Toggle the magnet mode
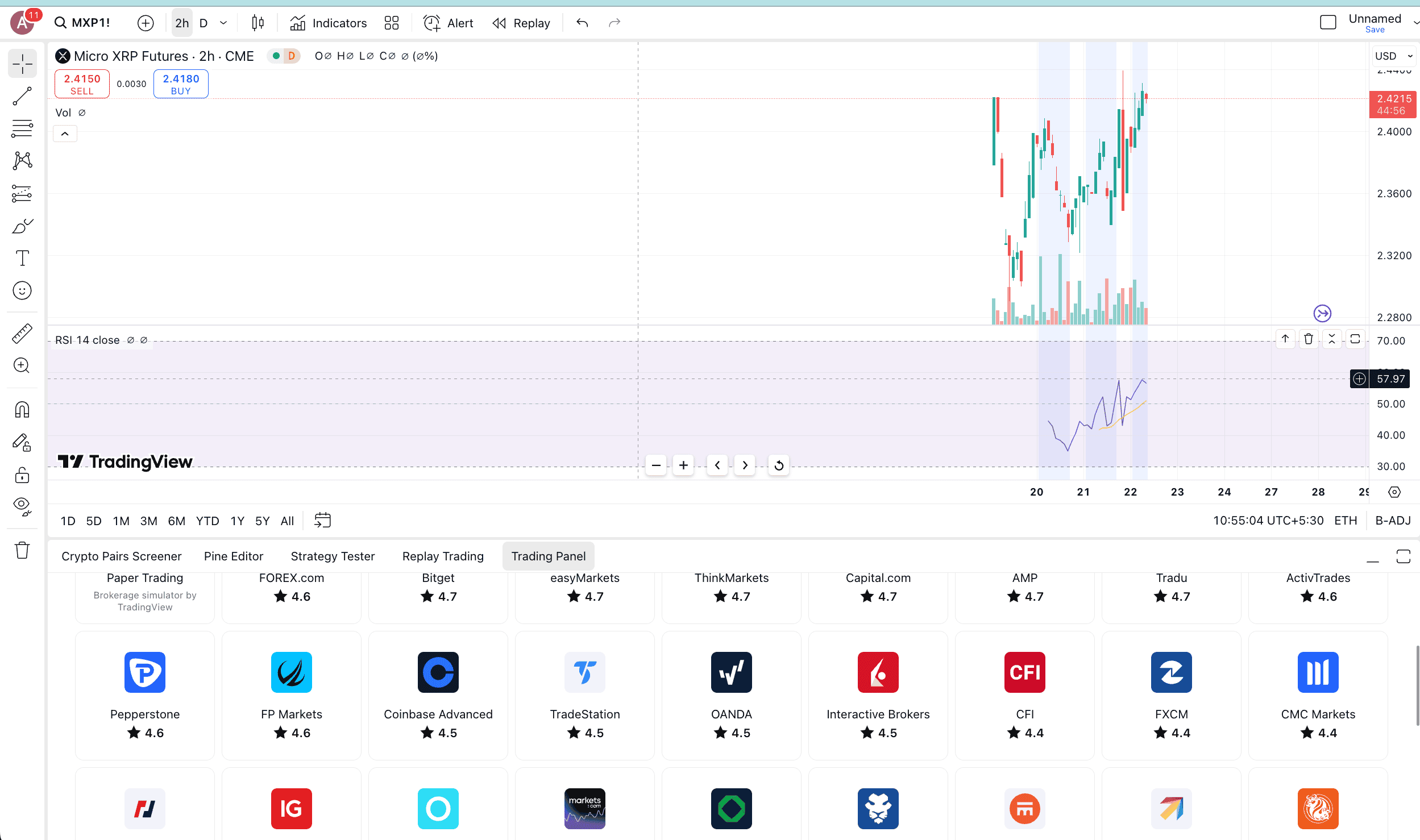Image resolution: width=1420 pixels, height=840 pixels. (22, 409)
